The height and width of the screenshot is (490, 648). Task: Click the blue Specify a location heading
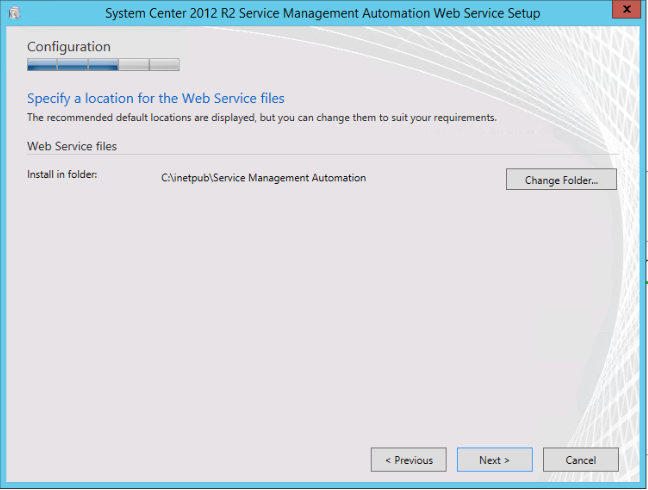pos(155,98)
